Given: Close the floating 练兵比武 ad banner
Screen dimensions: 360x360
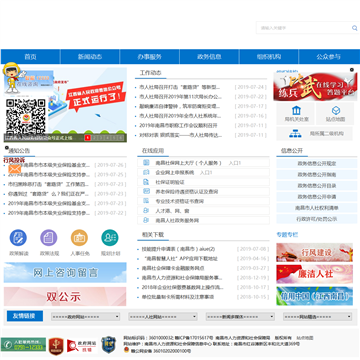Looking at the screenshot, I should pyautogui.click(x=352, y=70).
